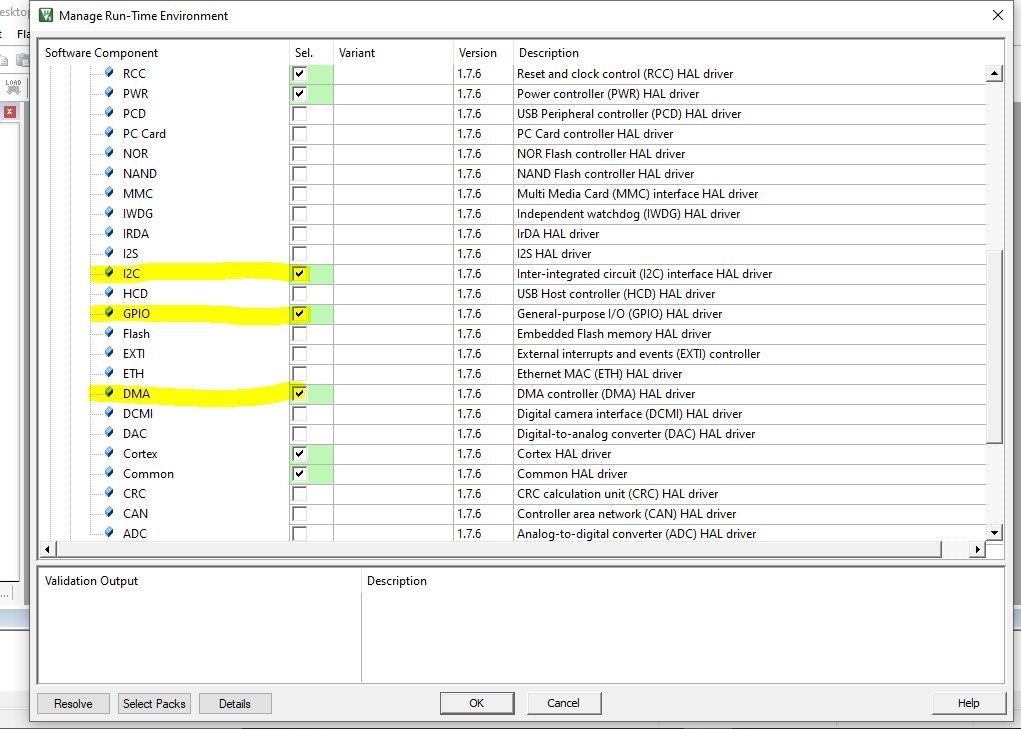Image resolution: width=1021 pixels, height=729 pixels.
Task: Click the I2S component diamond icon
Action: pos(109,253)
